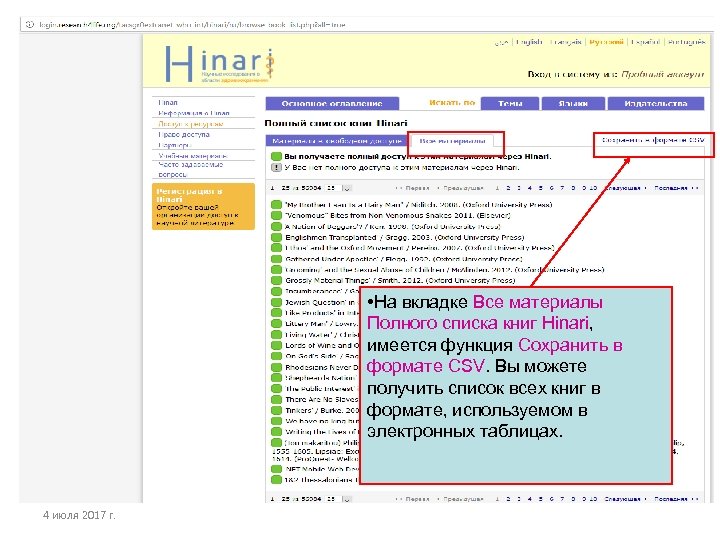Go to page 2 in top pagination
The height and width of the screenshot is (540, 720).
click(x=508, y=188)
